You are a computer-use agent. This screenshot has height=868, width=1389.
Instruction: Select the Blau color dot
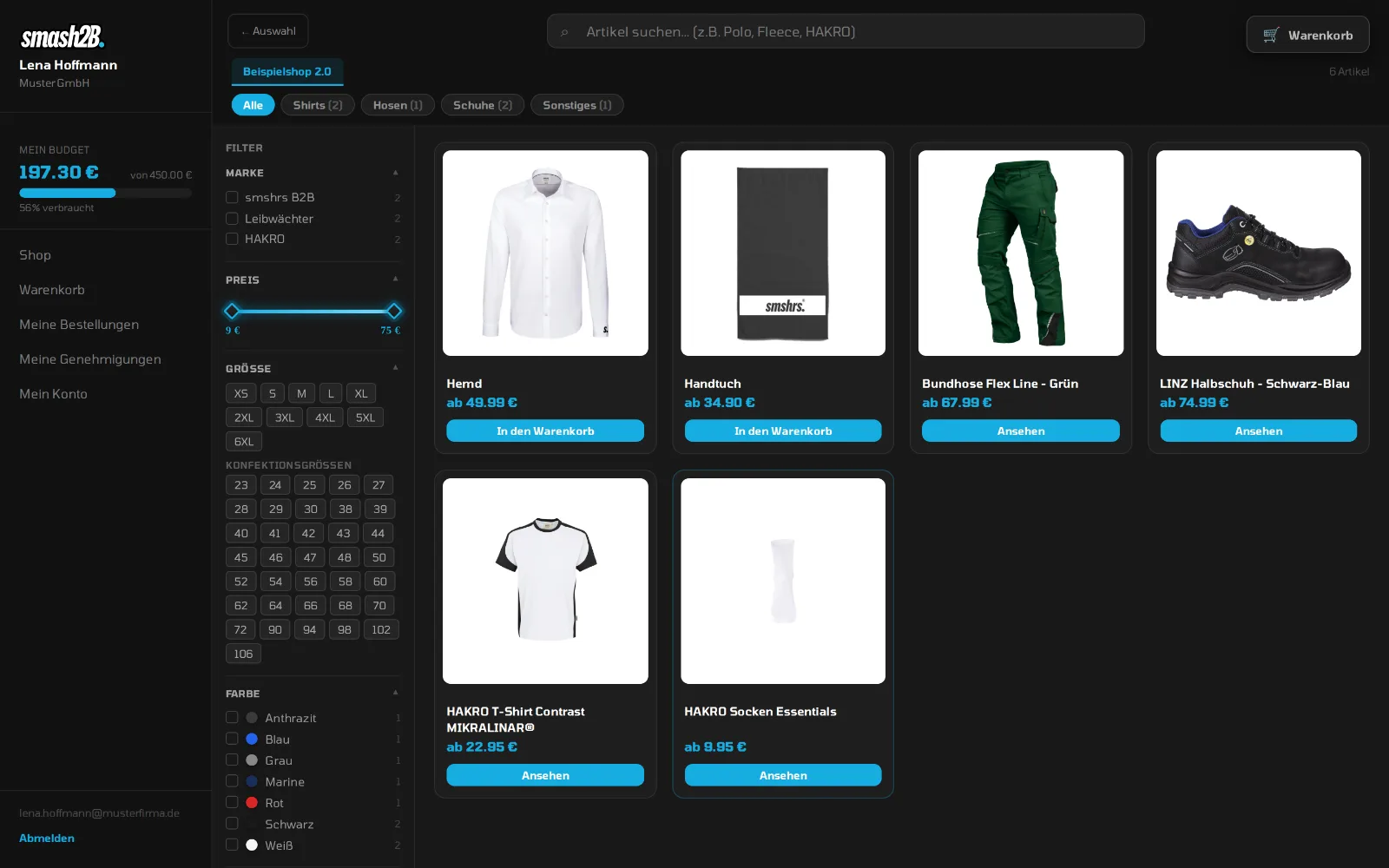pos(252,739)
